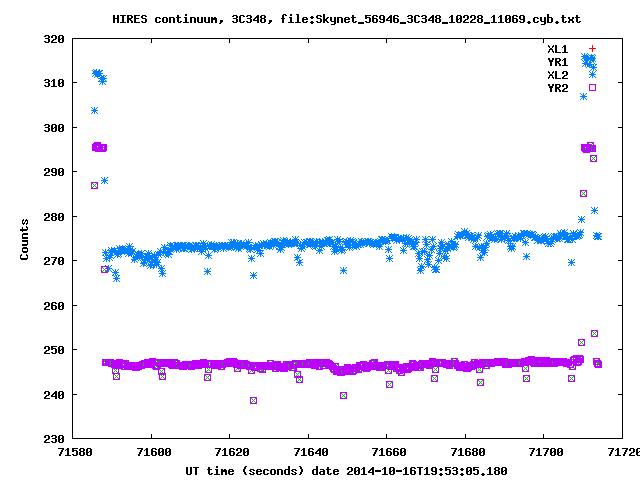
Task: Click x-axis tick label 71600
Action: point(154,452)
